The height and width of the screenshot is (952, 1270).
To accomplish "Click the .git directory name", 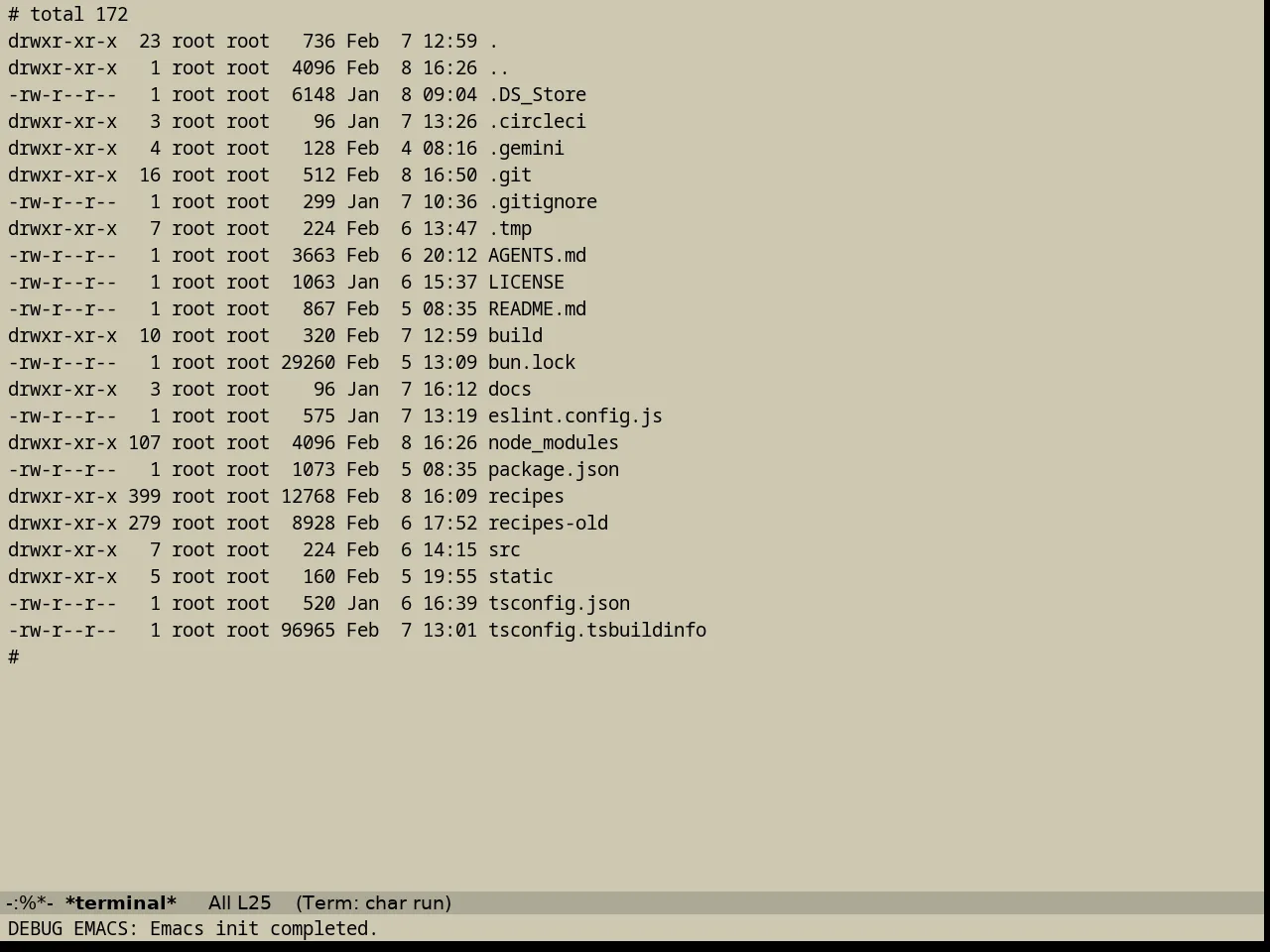I will [510, 176].
